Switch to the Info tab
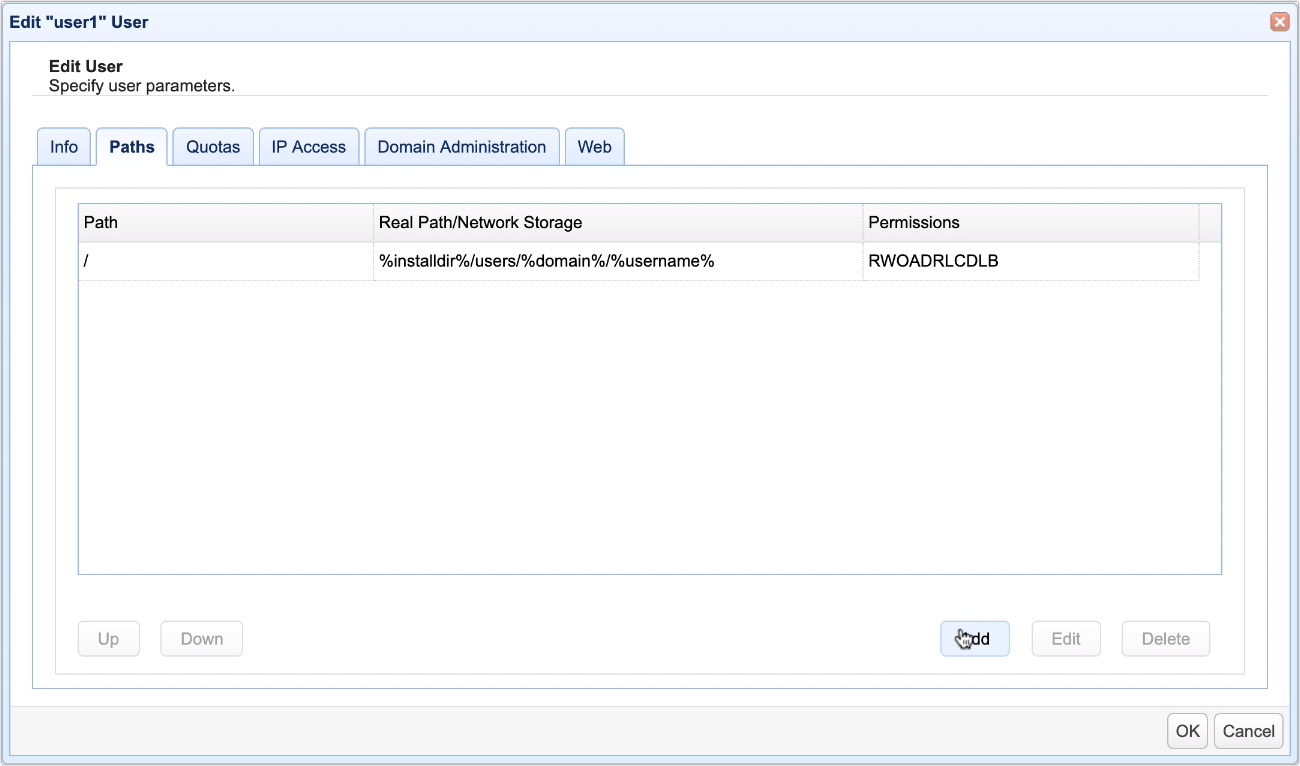Screen dimensions: 1300x766 click(x=63, y=146)
